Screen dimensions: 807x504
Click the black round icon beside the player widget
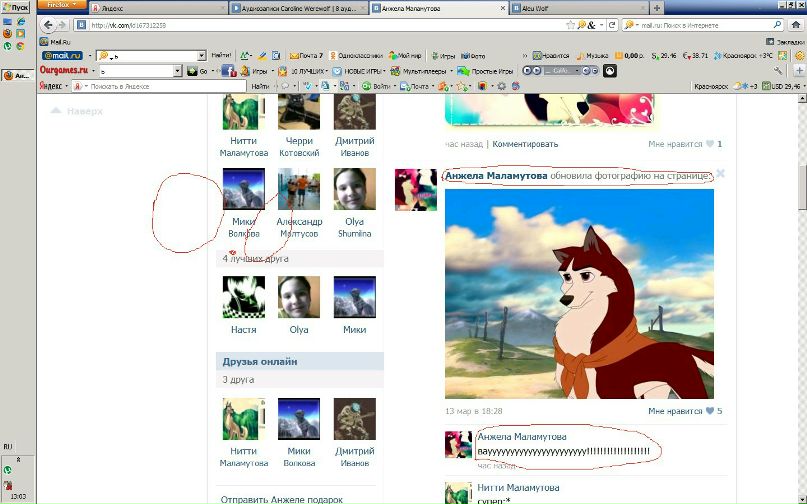[609, 71]
